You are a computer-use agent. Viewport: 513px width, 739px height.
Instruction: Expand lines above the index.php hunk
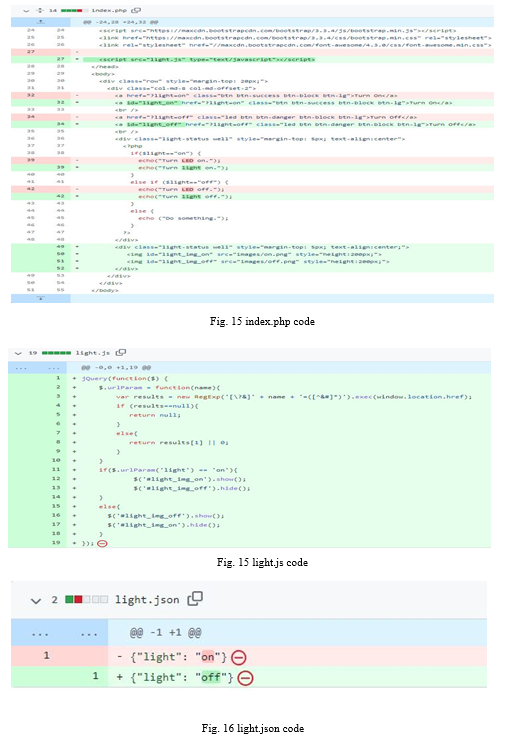(x=41, y=22)
